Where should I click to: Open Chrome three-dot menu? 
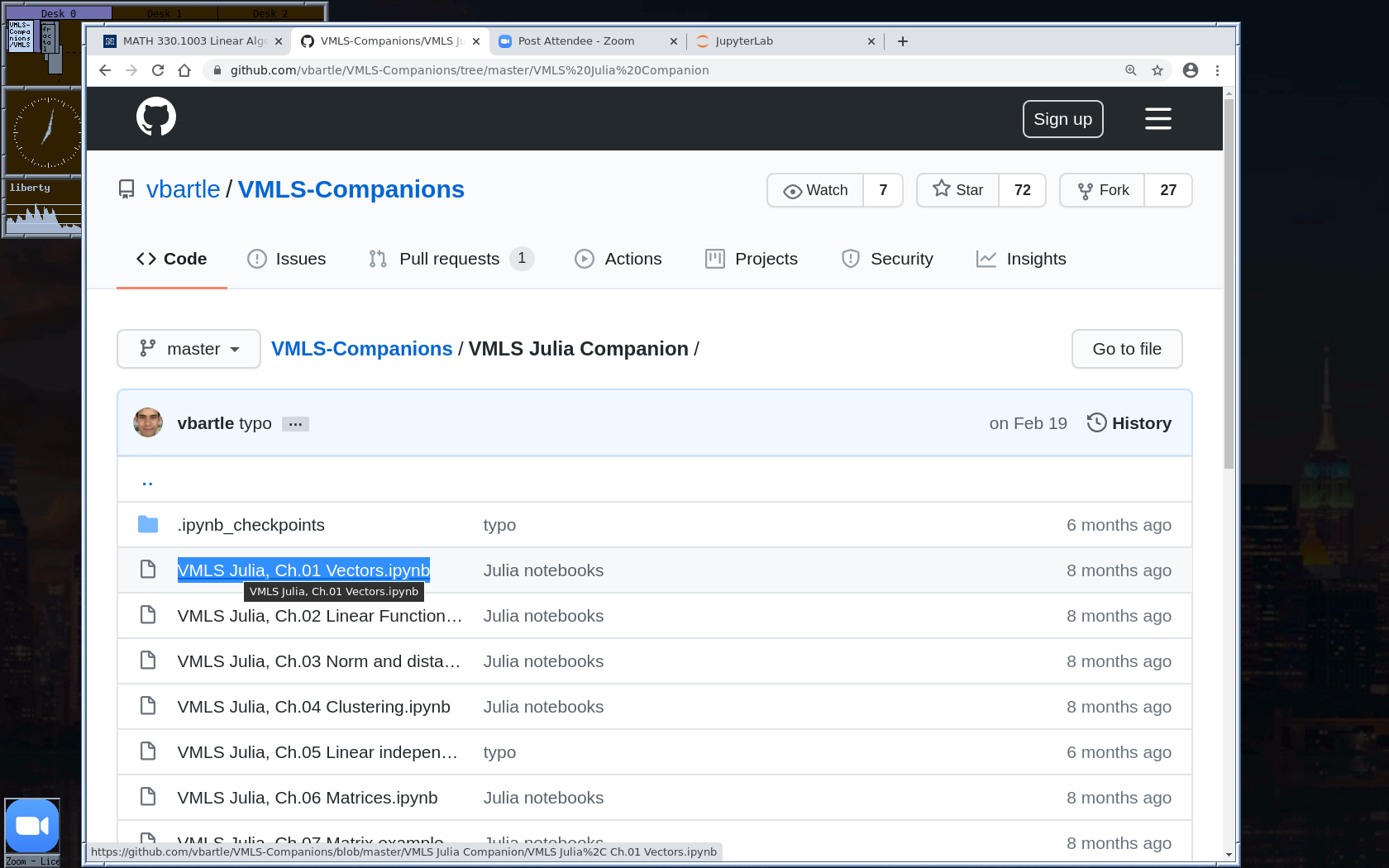point(1217,70)
